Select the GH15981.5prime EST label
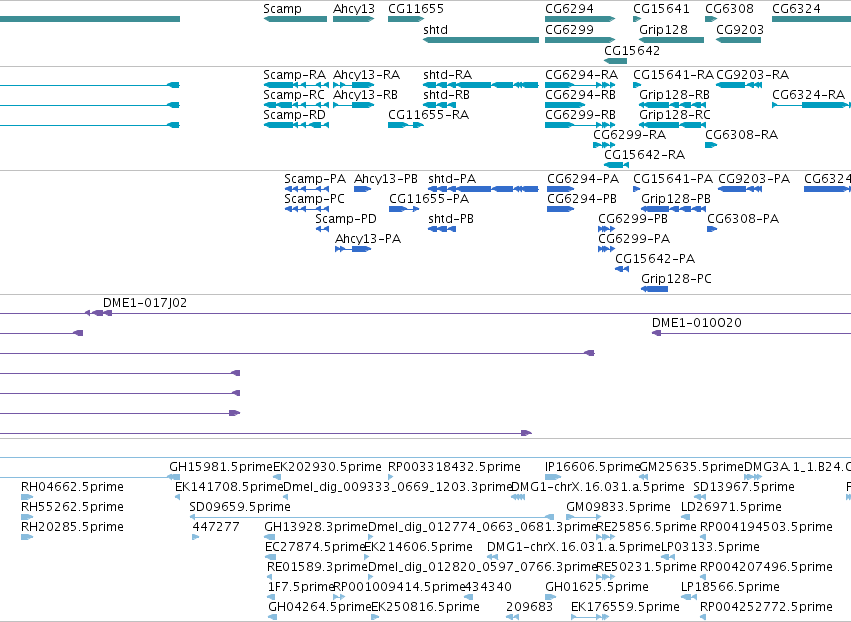The width and height of the screenshot is (851, 622). pos(221,467)
